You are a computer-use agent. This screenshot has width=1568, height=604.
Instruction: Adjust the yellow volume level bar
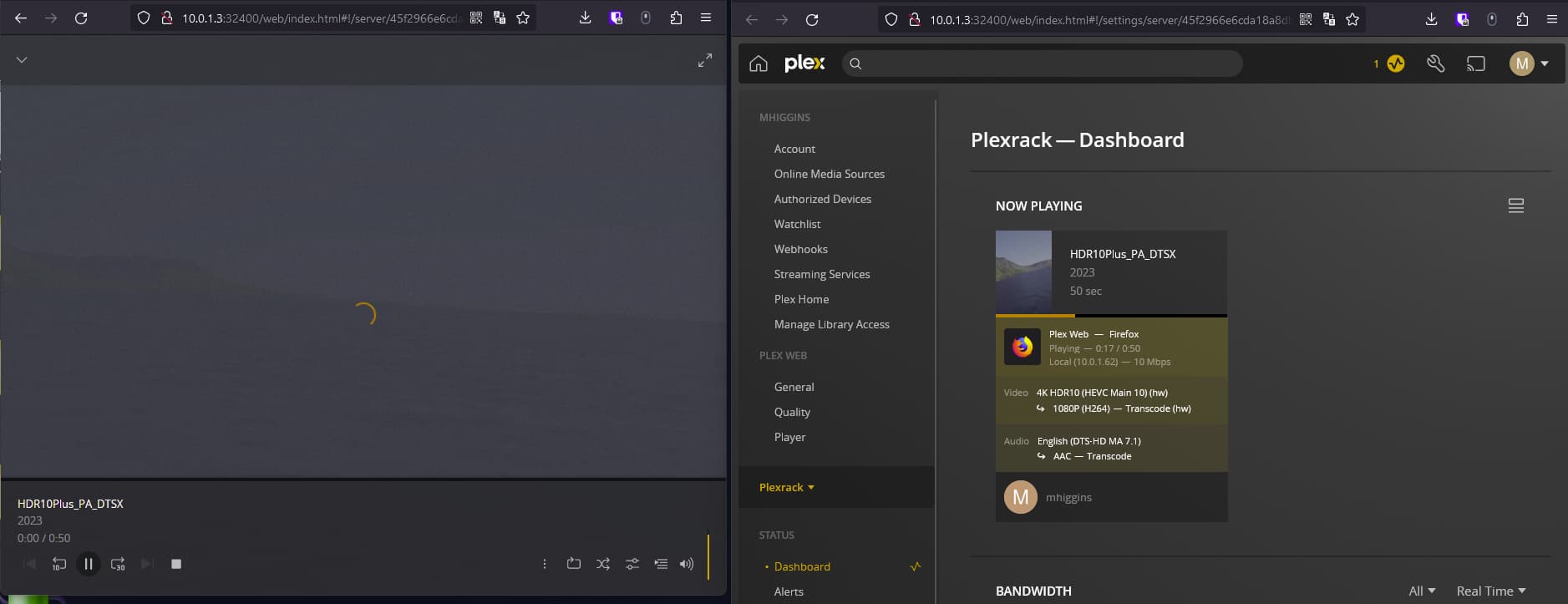(708, 556)
